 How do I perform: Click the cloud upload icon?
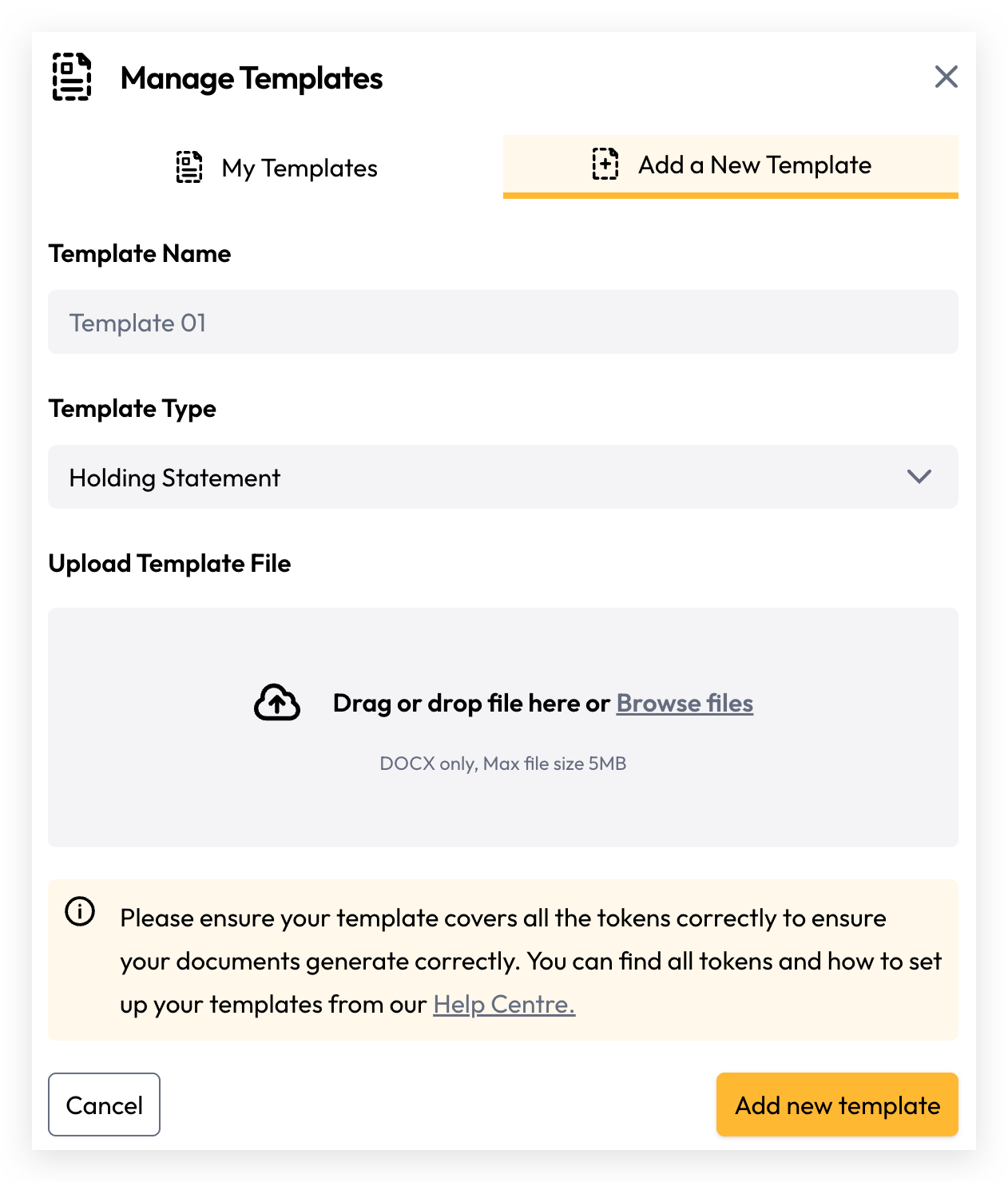[277, 703]
